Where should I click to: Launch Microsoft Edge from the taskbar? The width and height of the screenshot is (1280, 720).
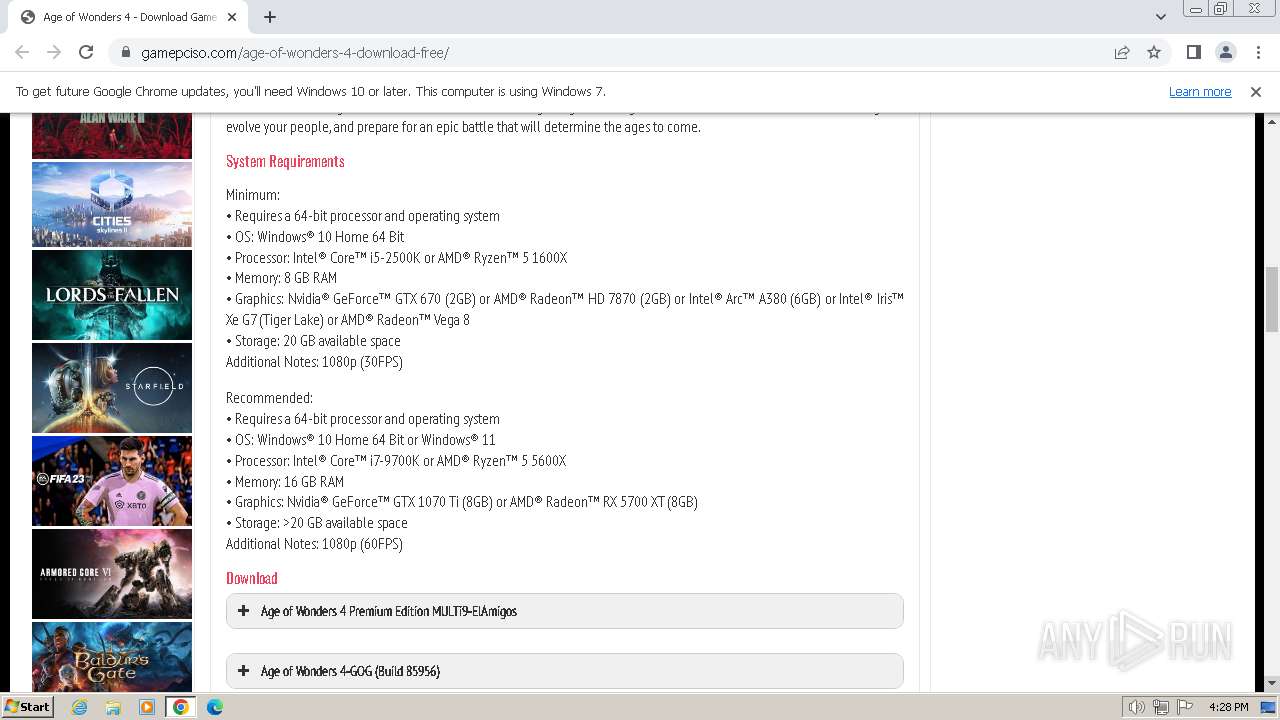coord(215,707)
